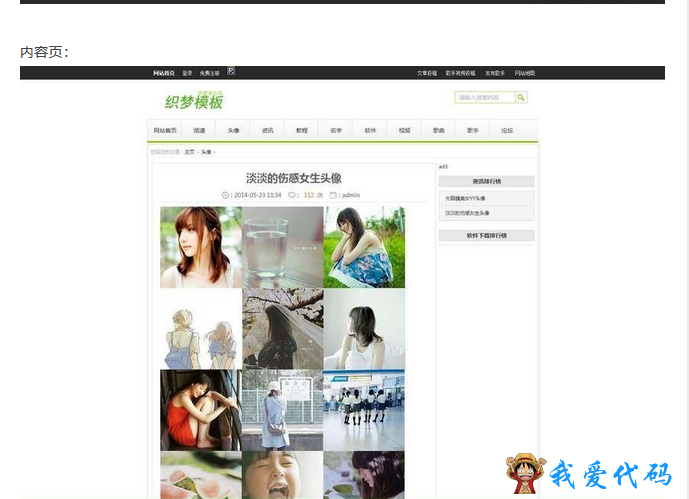The width and height of the screenshot is (689, 499).
Task: Open 网站首页 in the black top bar
Action: tap(164, 73)
